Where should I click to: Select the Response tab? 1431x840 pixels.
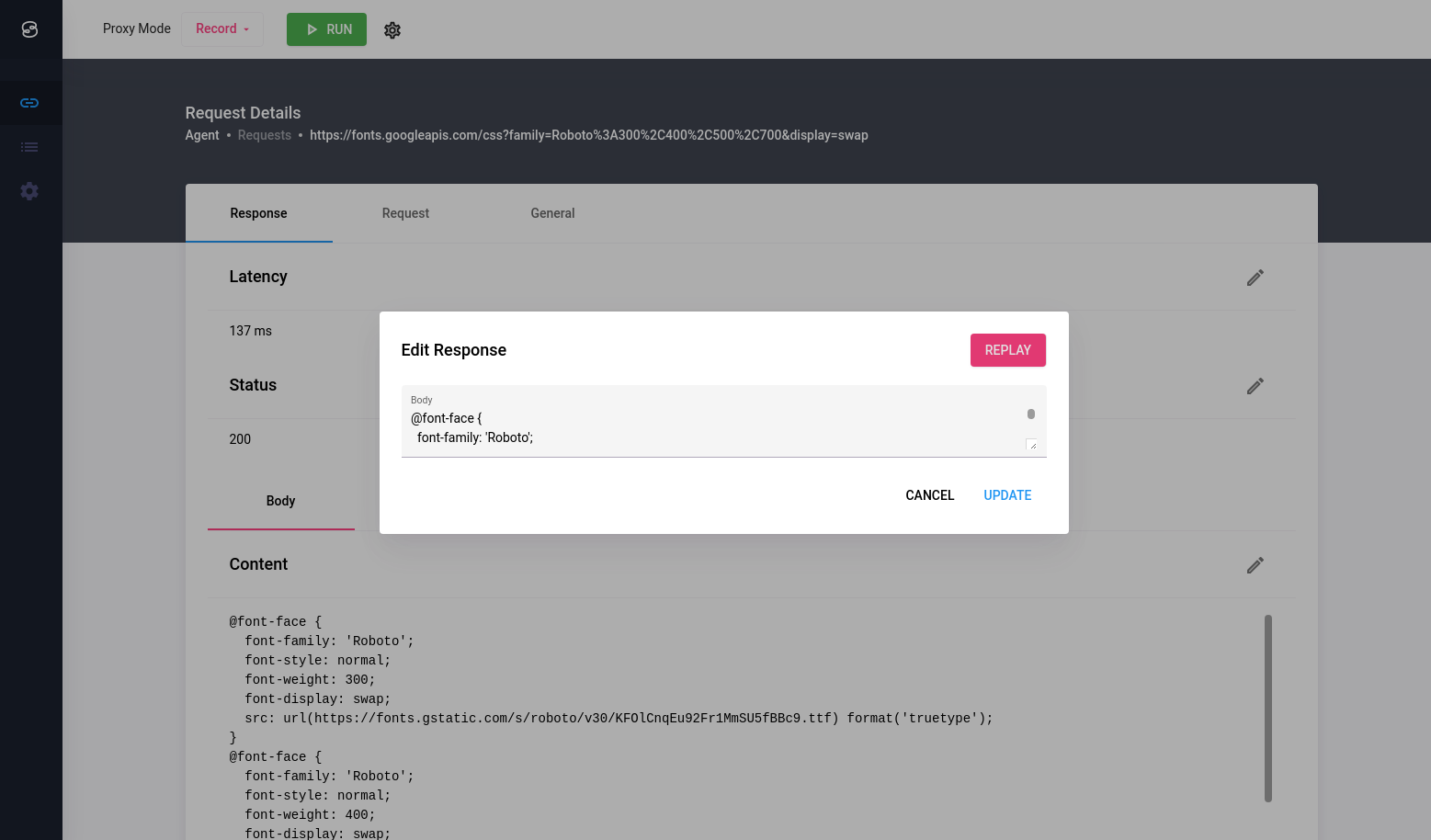pyautogui.click(x=258, y=213)
